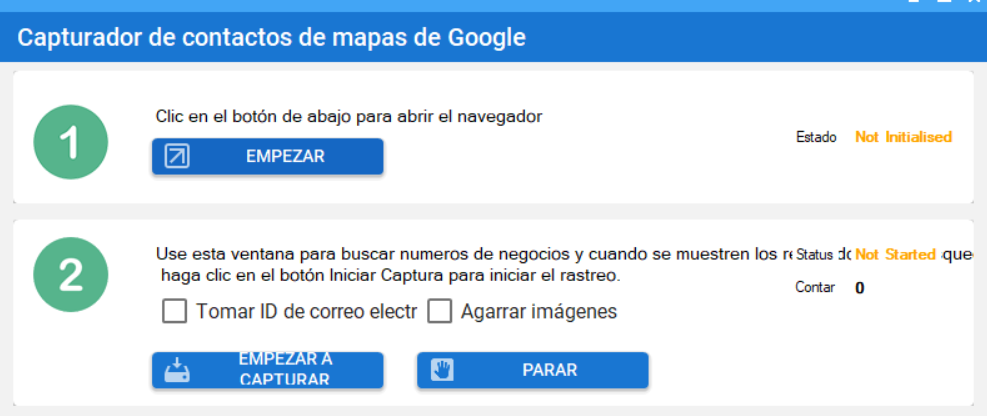987x416 pixels.
Task: Start the browser with the EMPEZAR button
Action: tap(268, 156)
